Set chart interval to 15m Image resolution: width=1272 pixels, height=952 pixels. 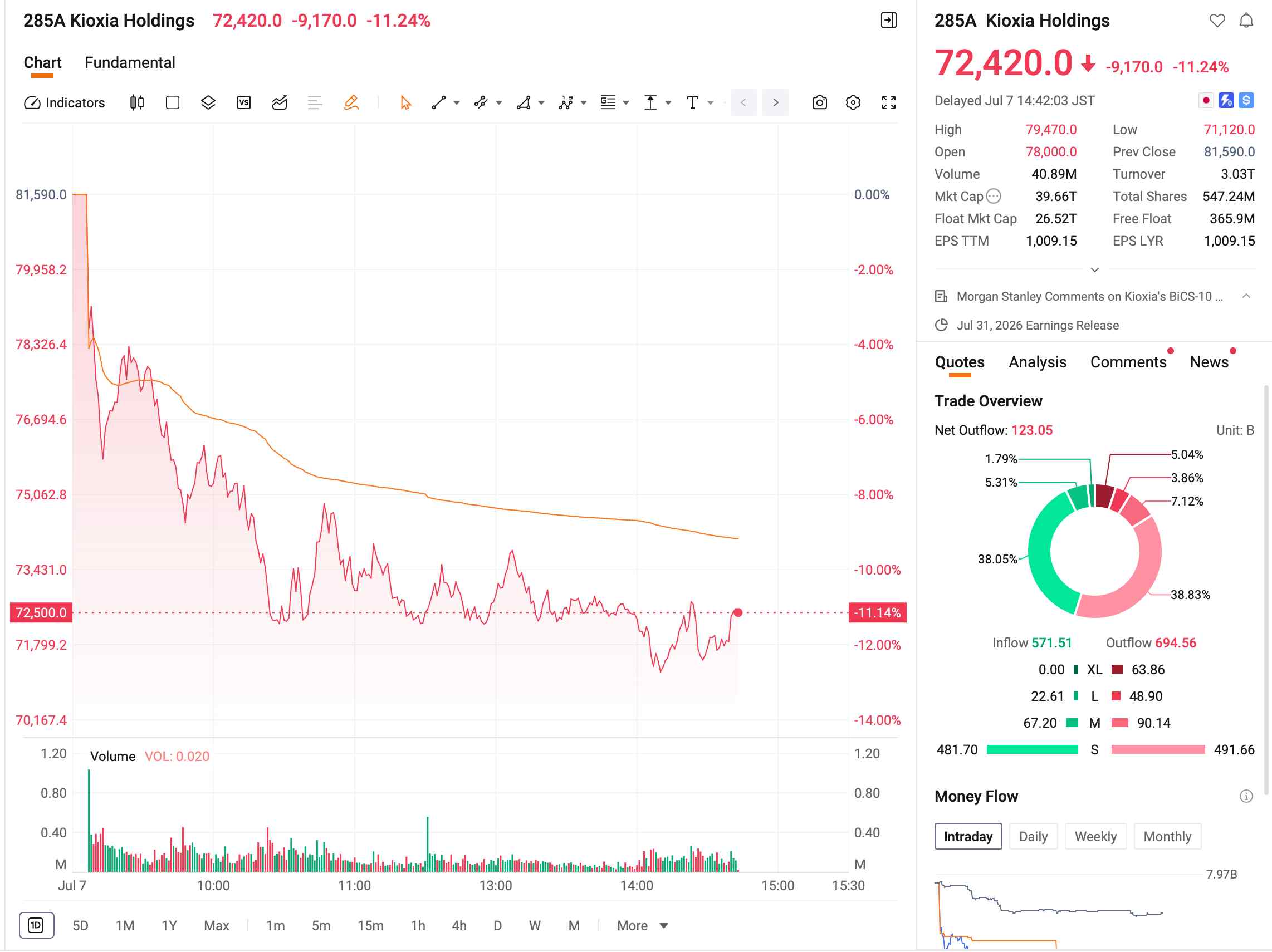370,925
